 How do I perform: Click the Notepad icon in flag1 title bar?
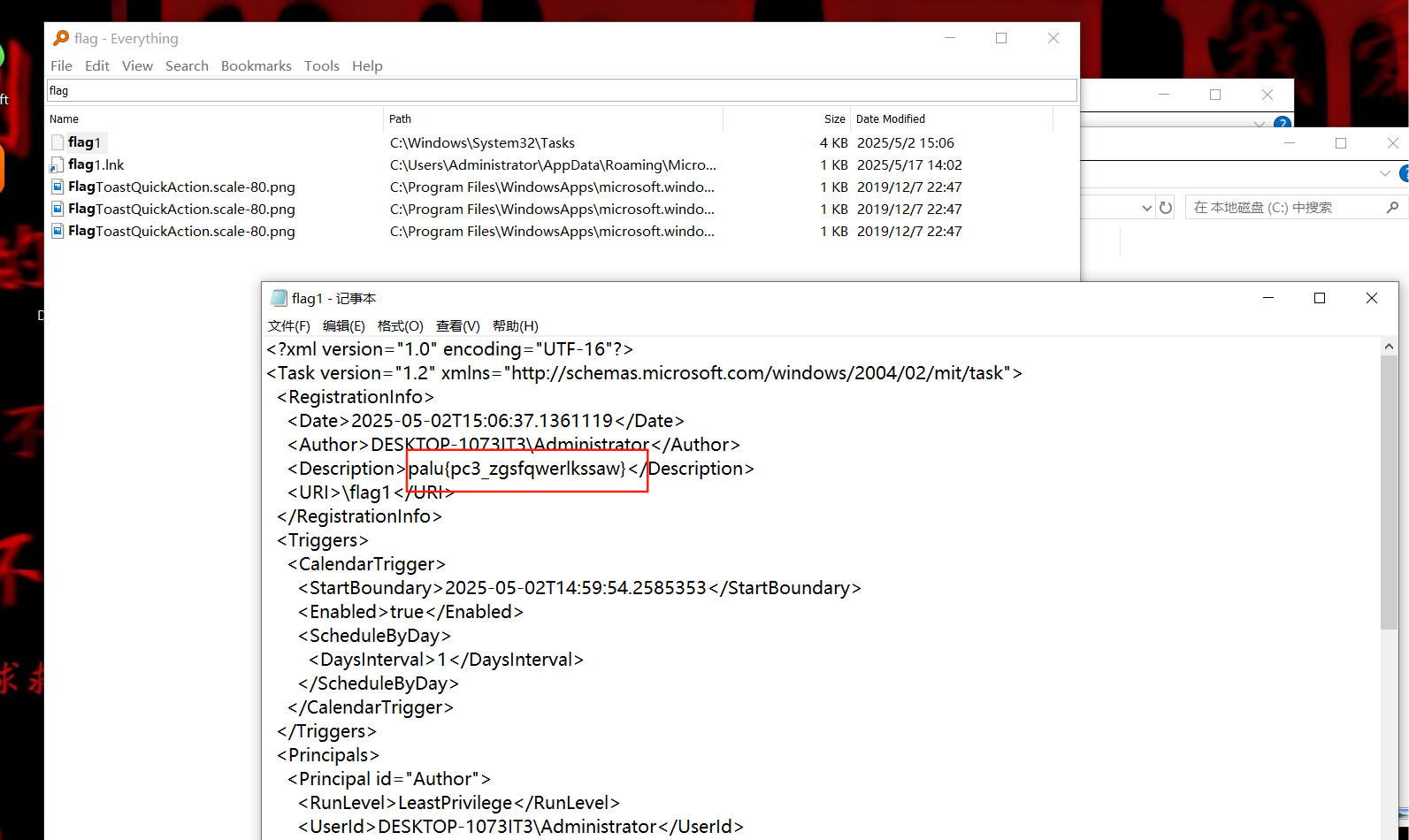(x=279, y=298)
